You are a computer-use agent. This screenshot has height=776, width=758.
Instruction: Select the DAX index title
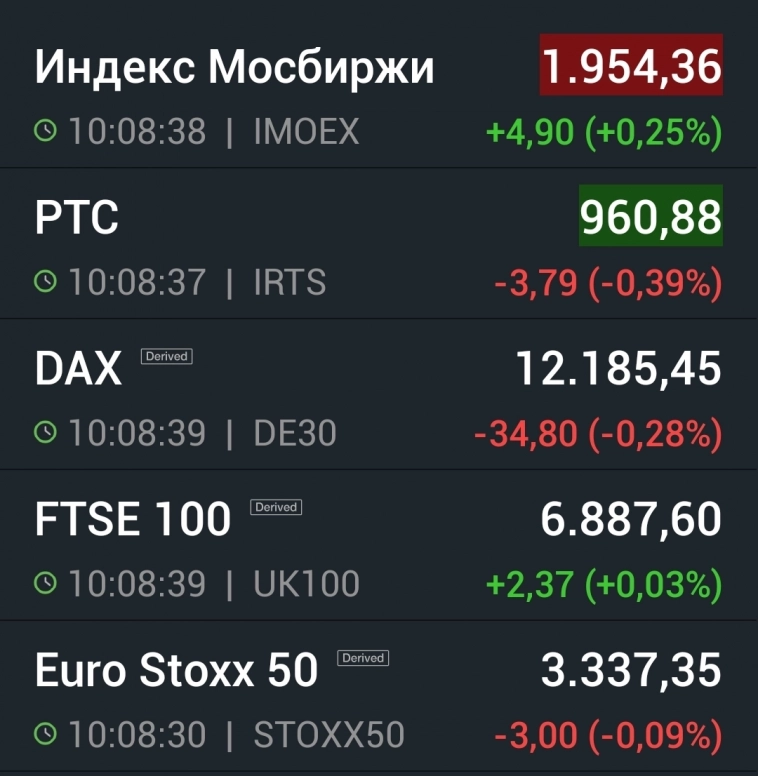tap(78, 370)
